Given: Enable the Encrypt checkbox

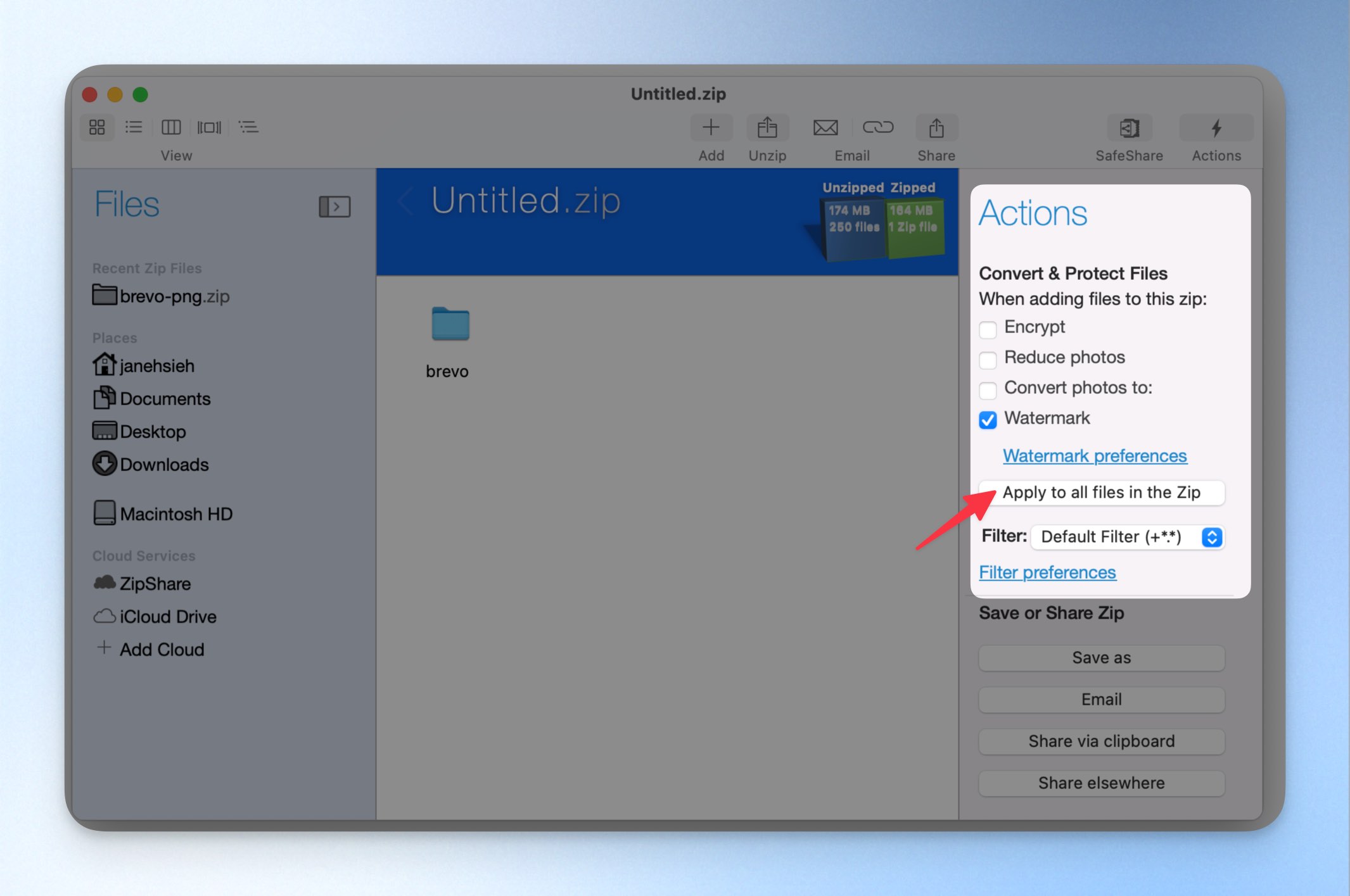Looking at the screenshot, I should click(988, 329).
